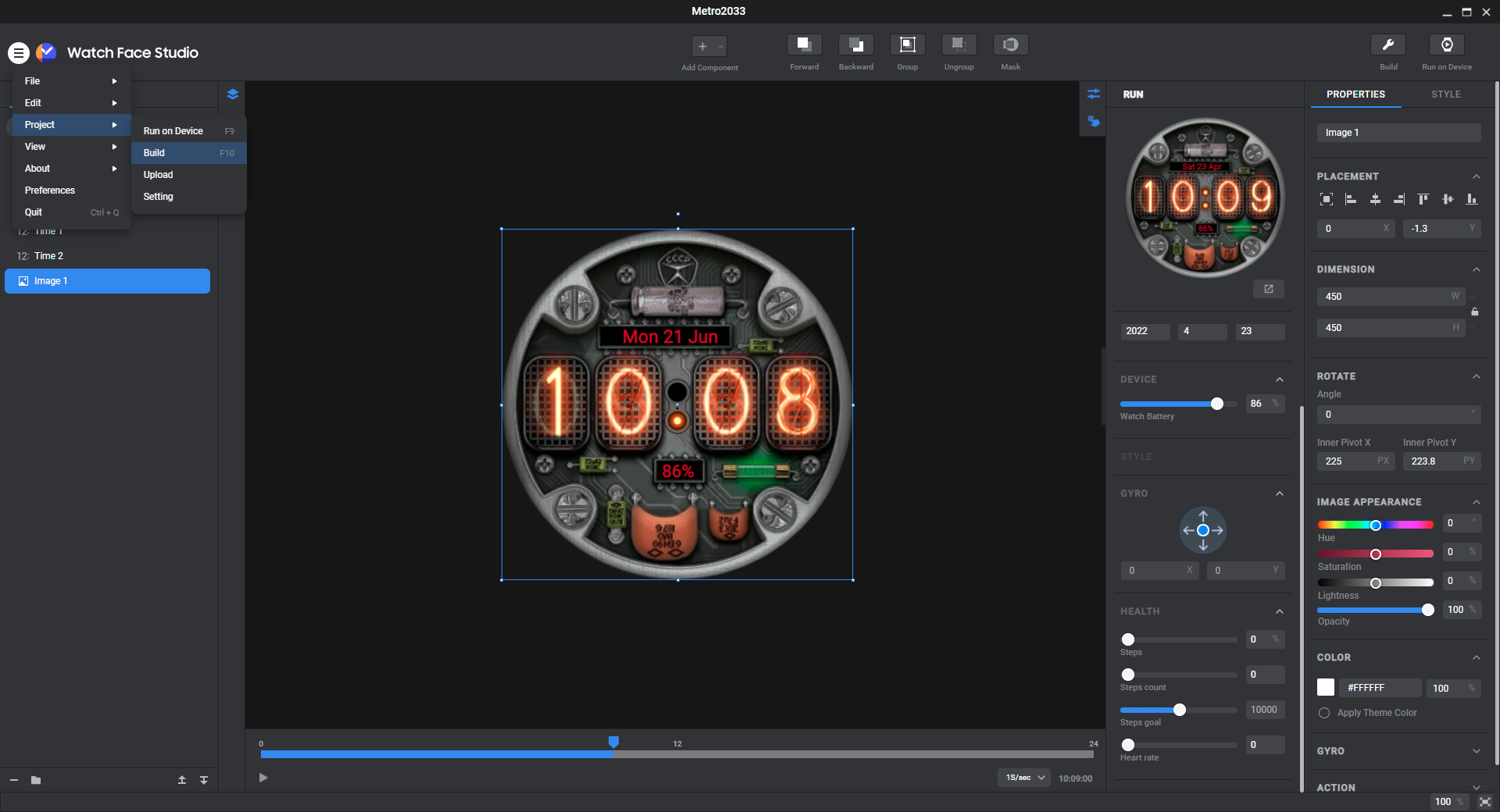Screen dimensions: 1500x812
Task: Adjust the Hue slider
Action: [1376, 525]
